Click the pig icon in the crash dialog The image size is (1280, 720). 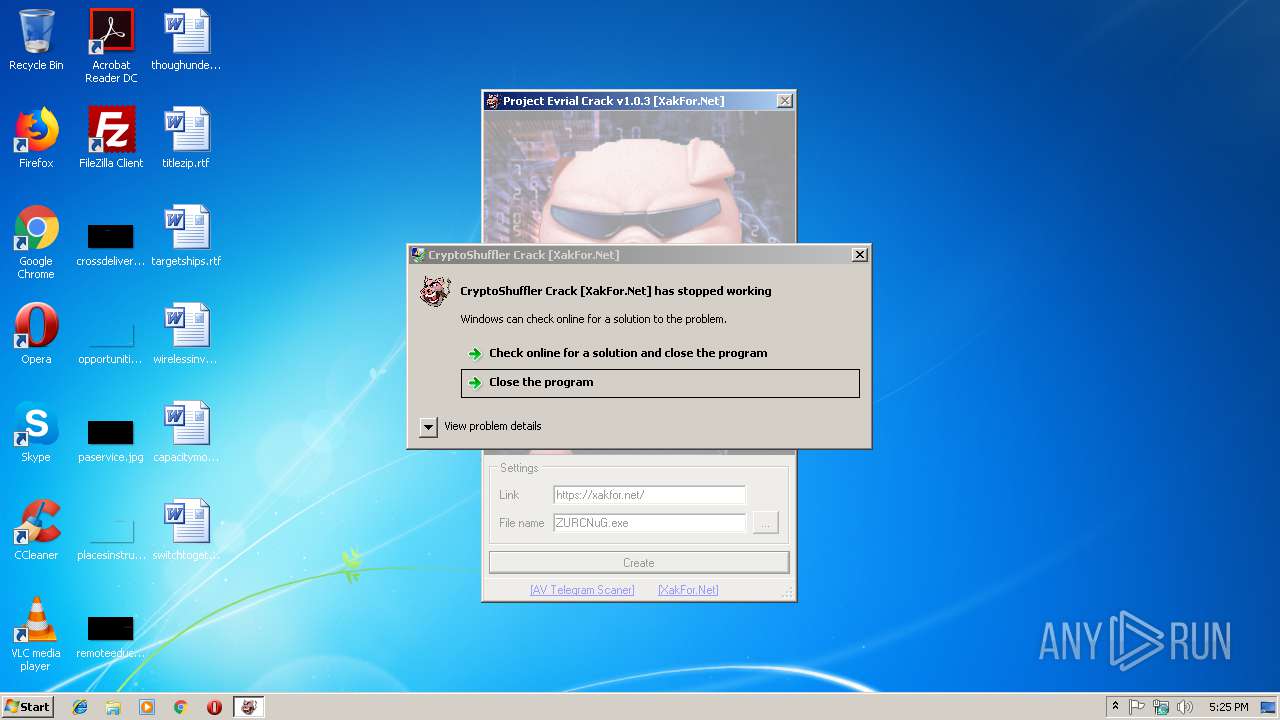435,291
